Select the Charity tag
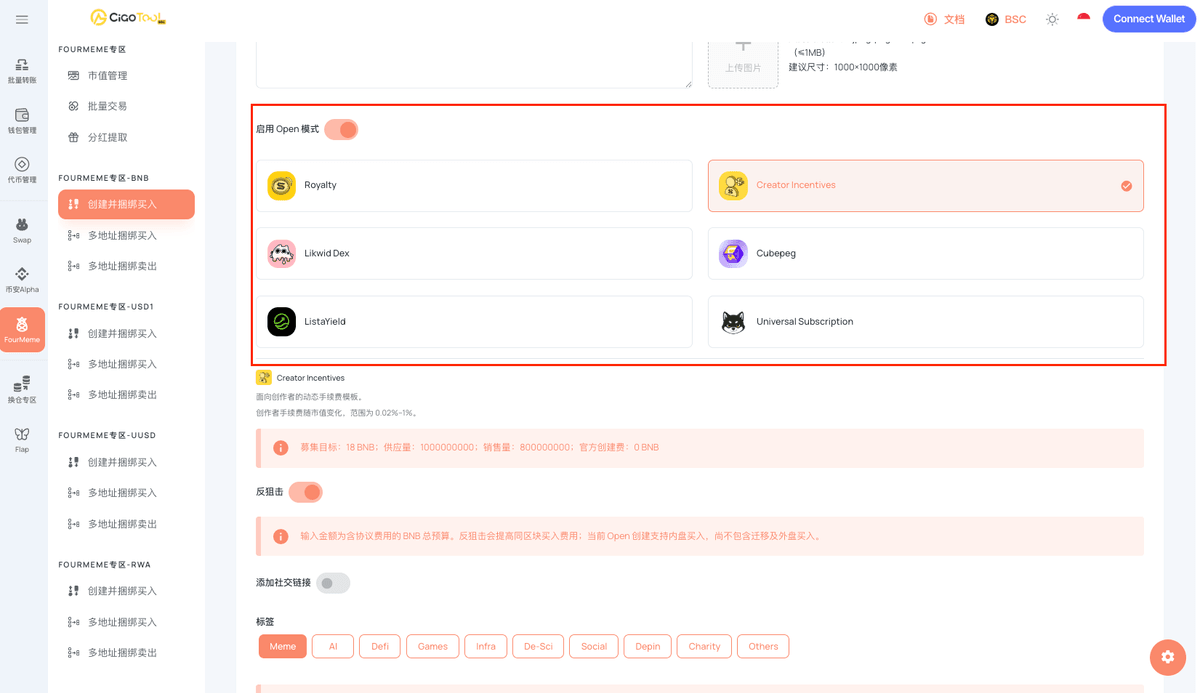 (x=704, y=646)
